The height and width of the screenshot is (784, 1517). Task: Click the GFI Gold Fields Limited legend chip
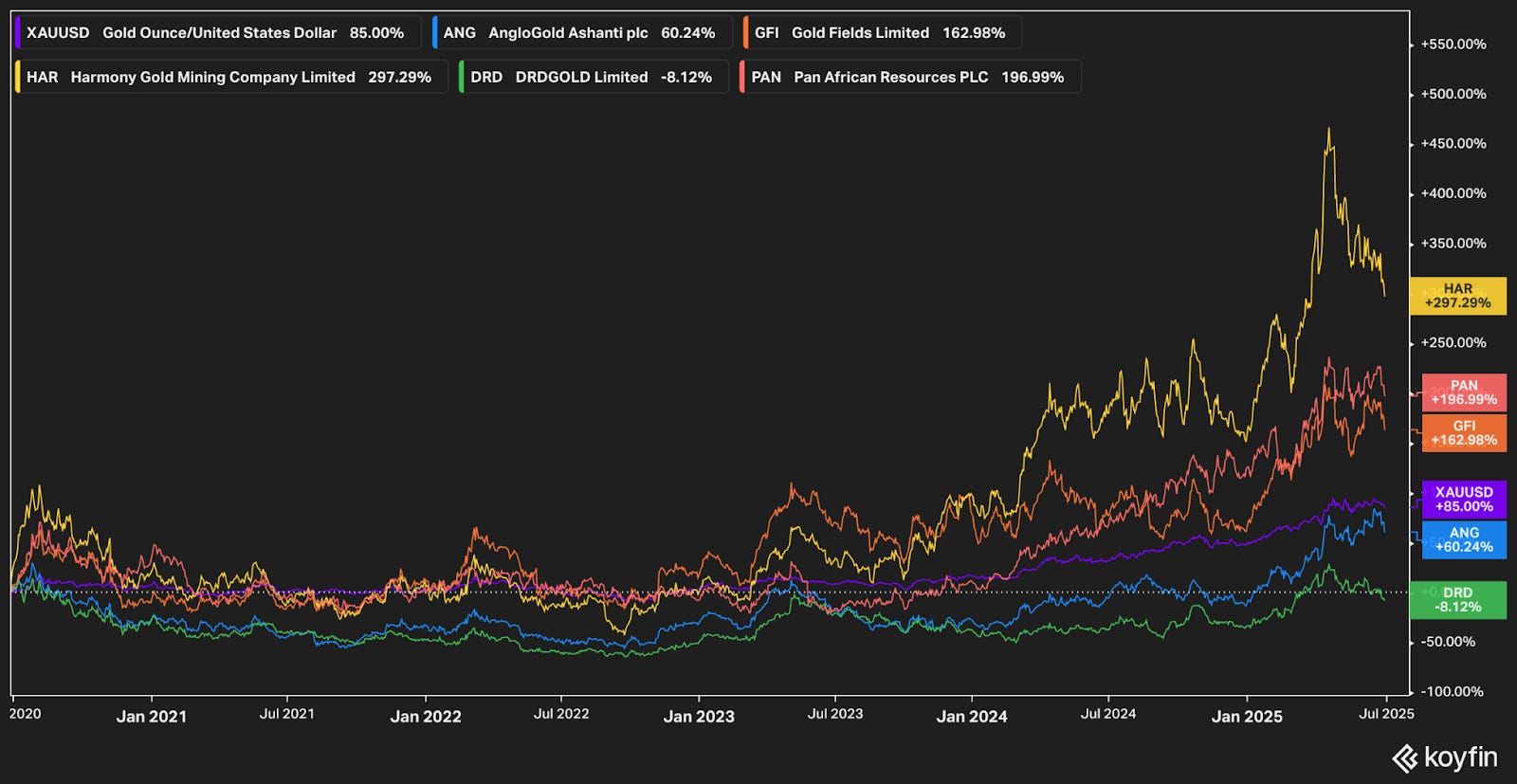pos(882,32)
